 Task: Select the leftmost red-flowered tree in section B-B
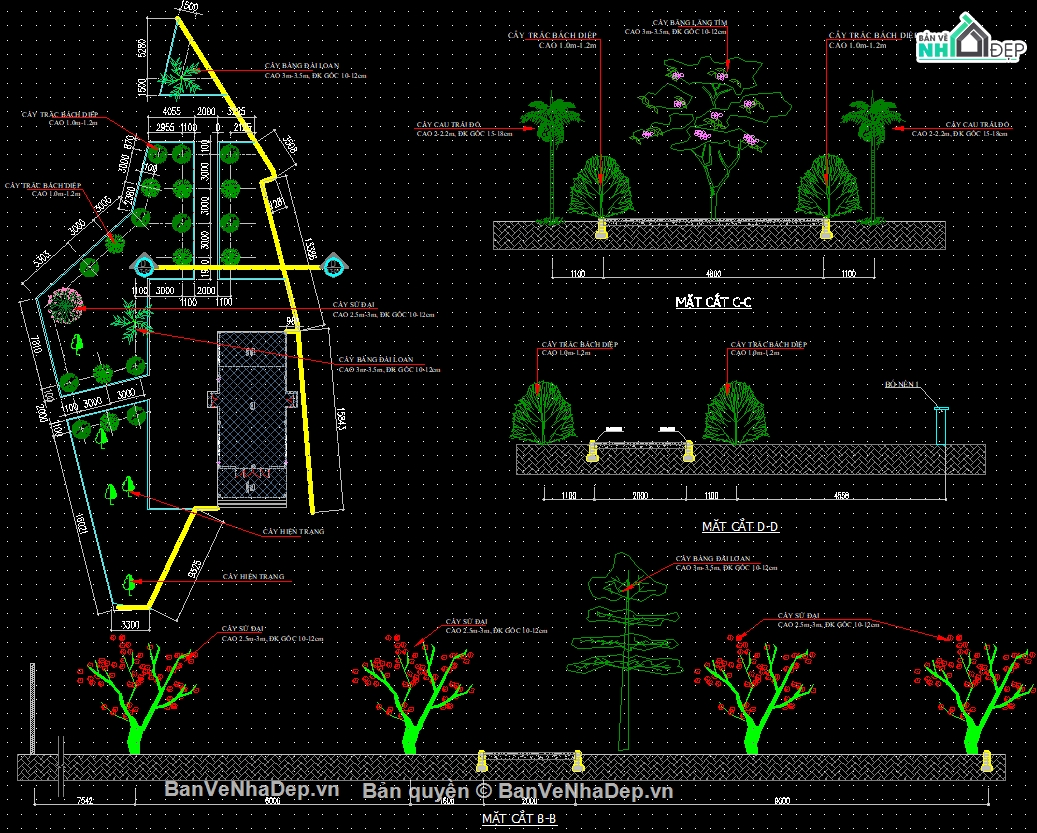pyautogui.click(x=138, y=693)
